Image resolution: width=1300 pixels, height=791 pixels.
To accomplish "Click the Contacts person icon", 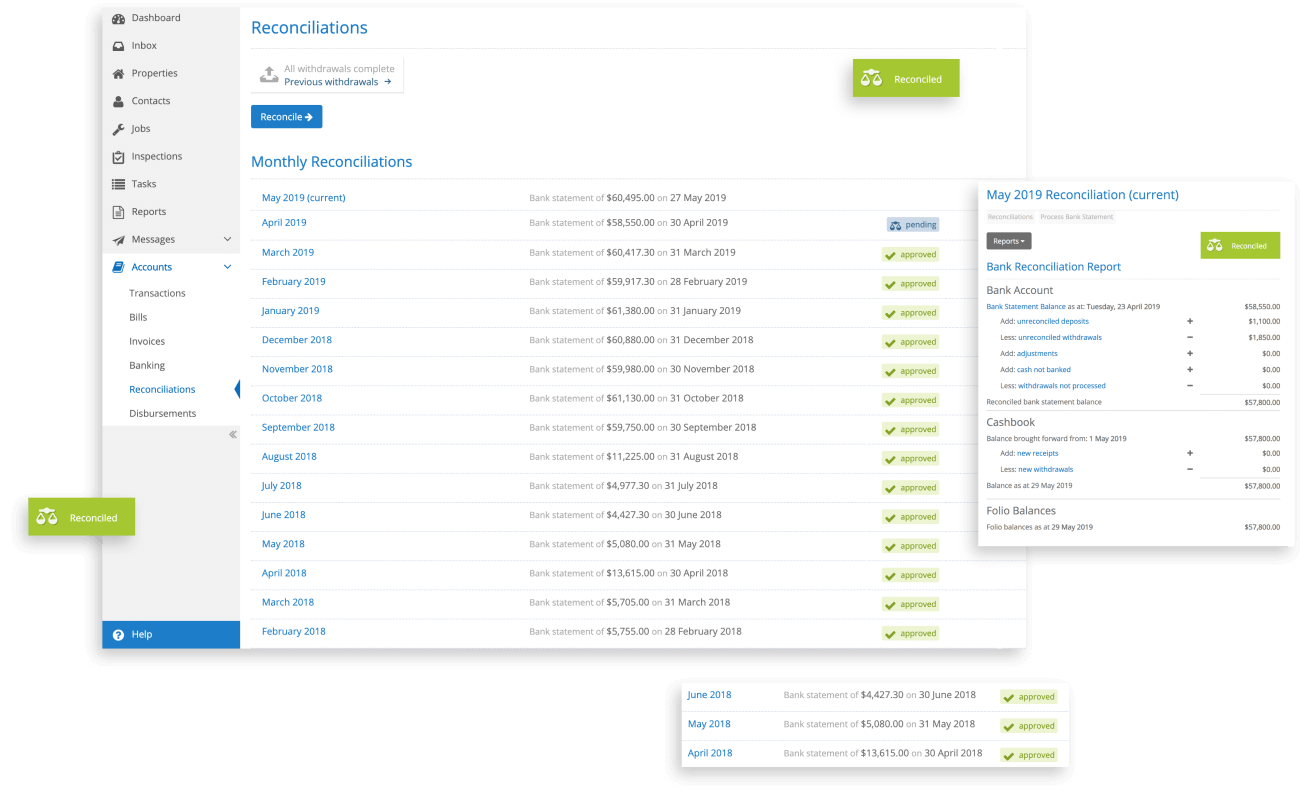I will (x=118, y=101).
